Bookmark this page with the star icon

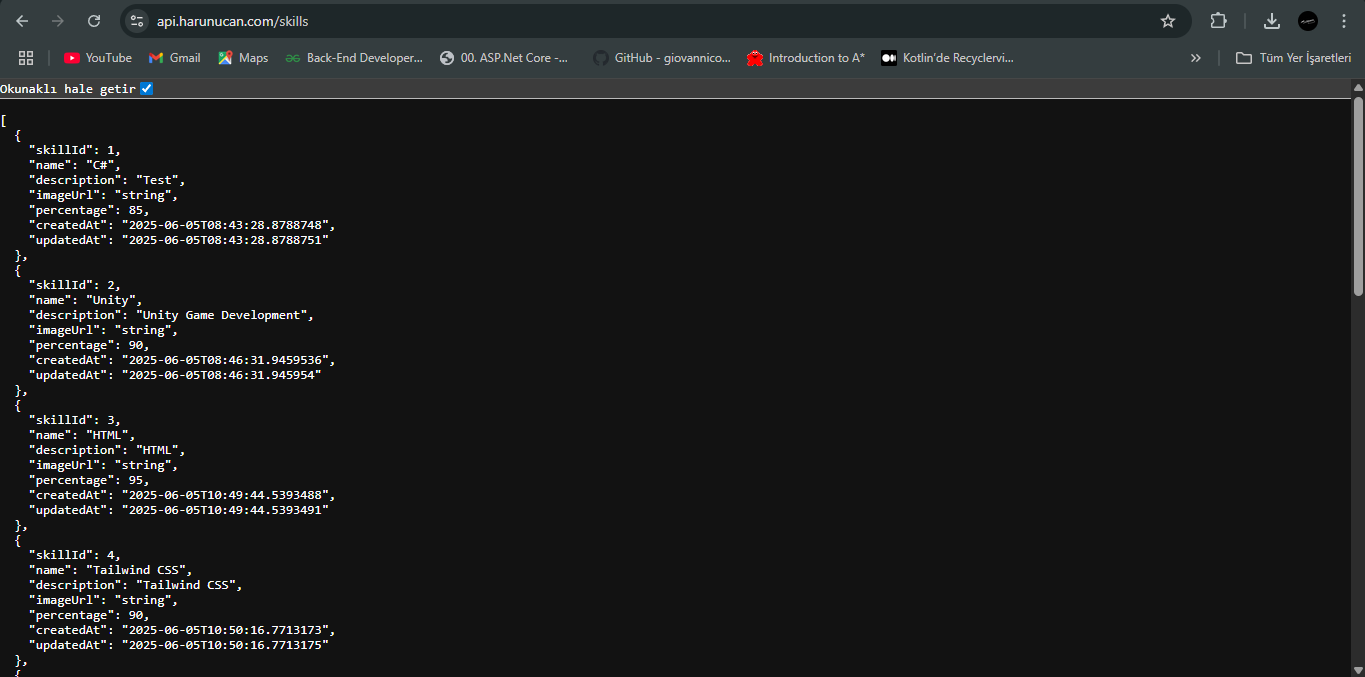point(1167,20)
